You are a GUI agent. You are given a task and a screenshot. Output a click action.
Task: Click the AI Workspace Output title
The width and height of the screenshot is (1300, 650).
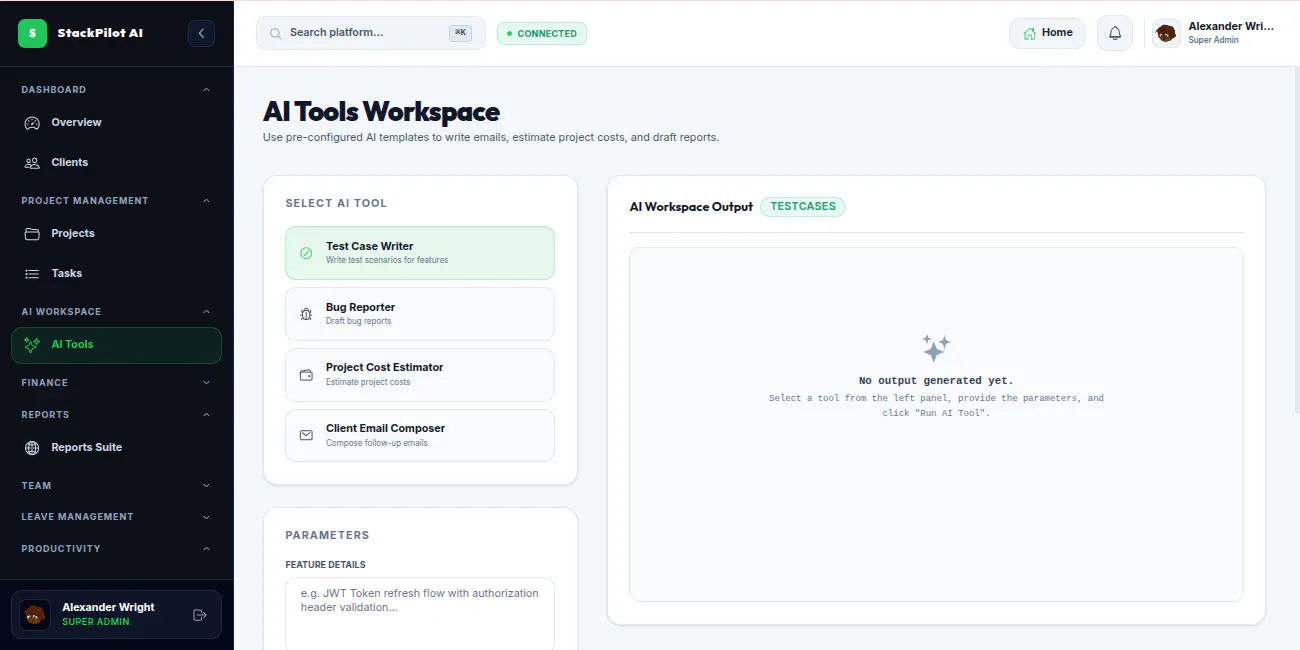[x=691, y=207]
